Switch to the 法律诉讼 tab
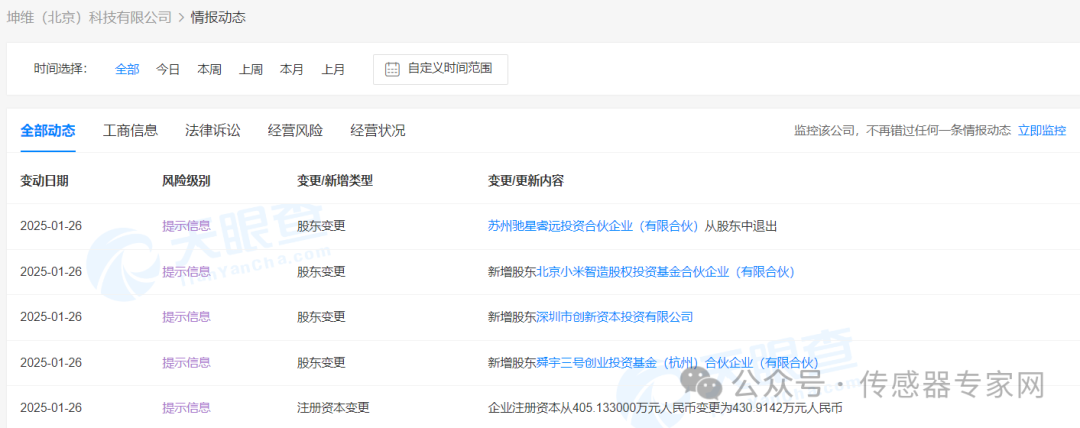Screen dimensions: 1080x428 pyautogui.click(x=213, y=130)
